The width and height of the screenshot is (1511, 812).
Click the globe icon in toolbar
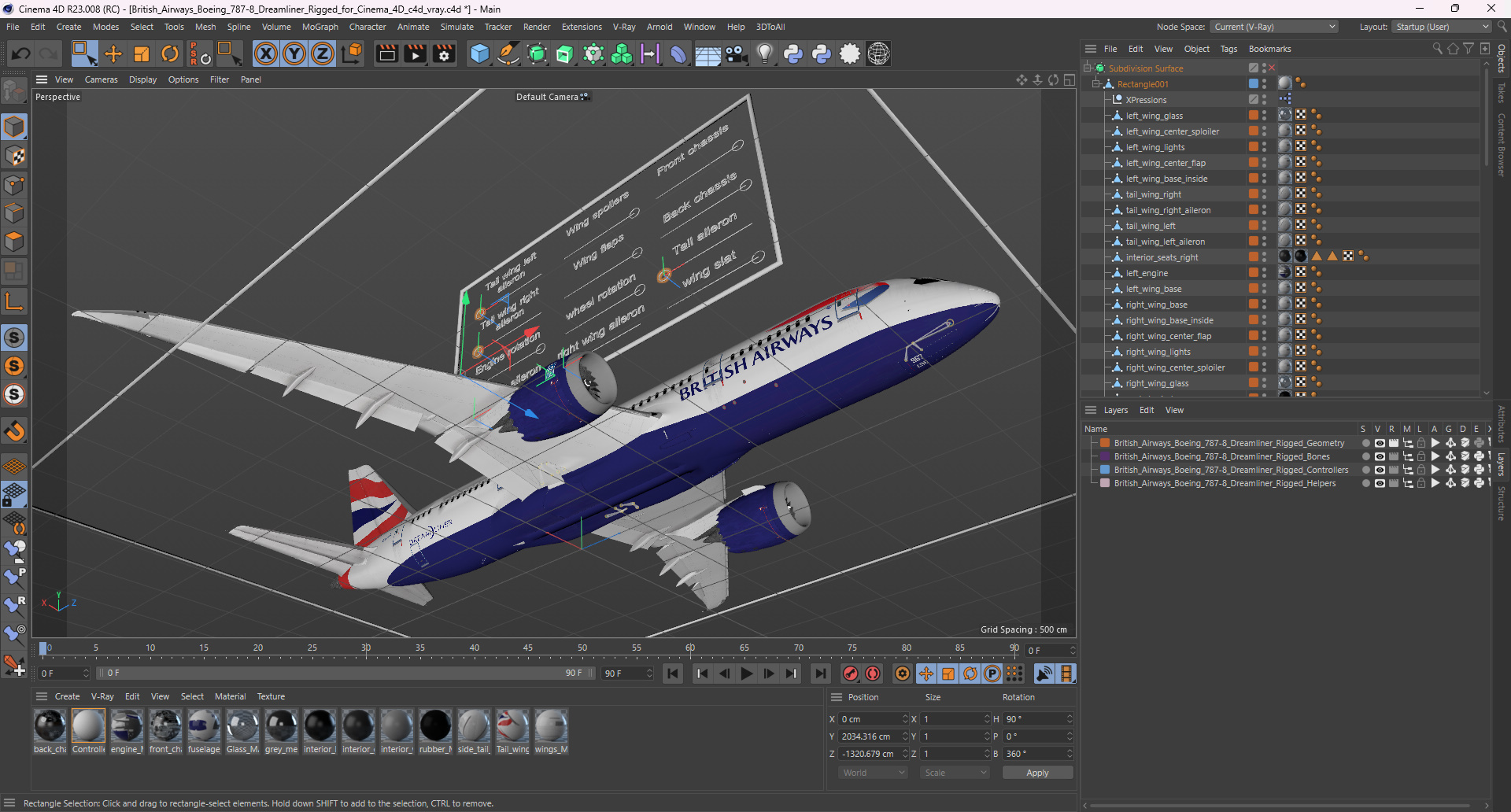878,54
